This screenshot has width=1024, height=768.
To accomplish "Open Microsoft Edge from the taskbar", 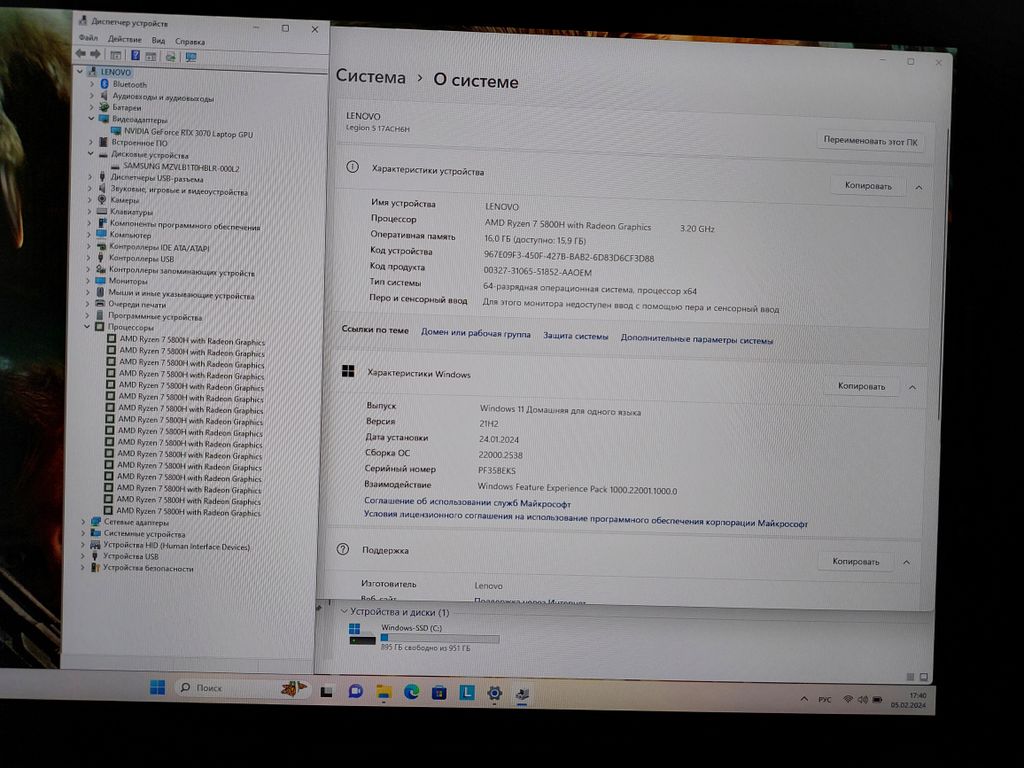I will pos(411,692).
